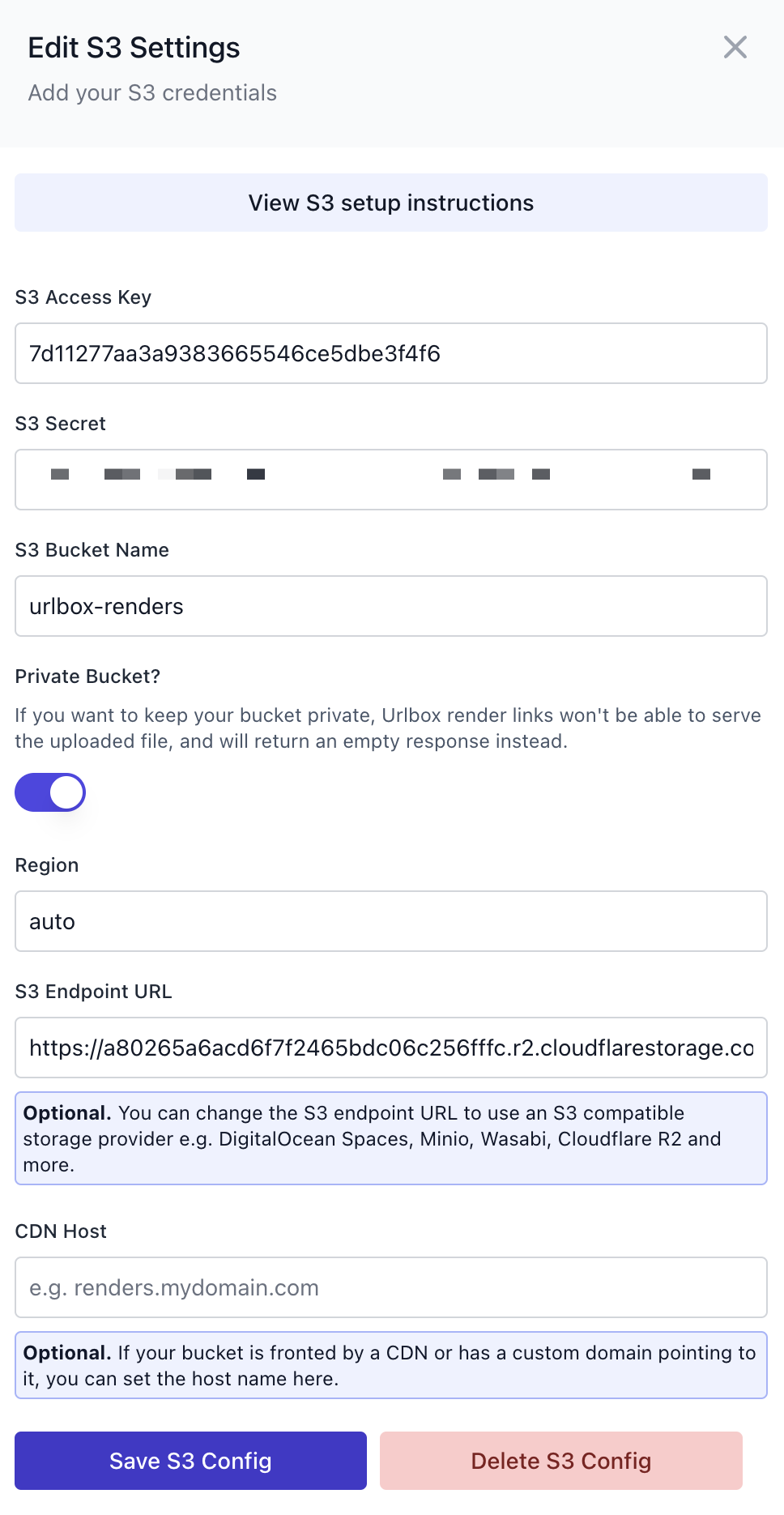Open the View S3 setup instructions button
Image resolution: width=784 pixels, height=1515 pixels.
(x=391, y=203)
